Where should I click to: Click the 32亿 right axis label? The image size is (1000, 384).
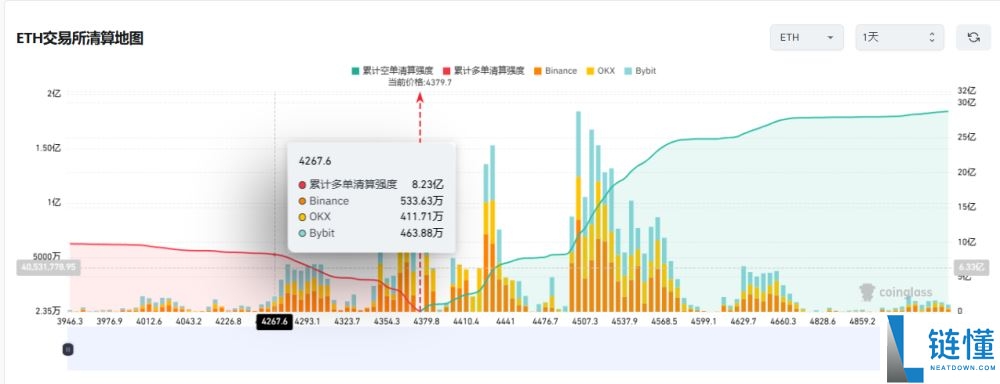(967, 91)
